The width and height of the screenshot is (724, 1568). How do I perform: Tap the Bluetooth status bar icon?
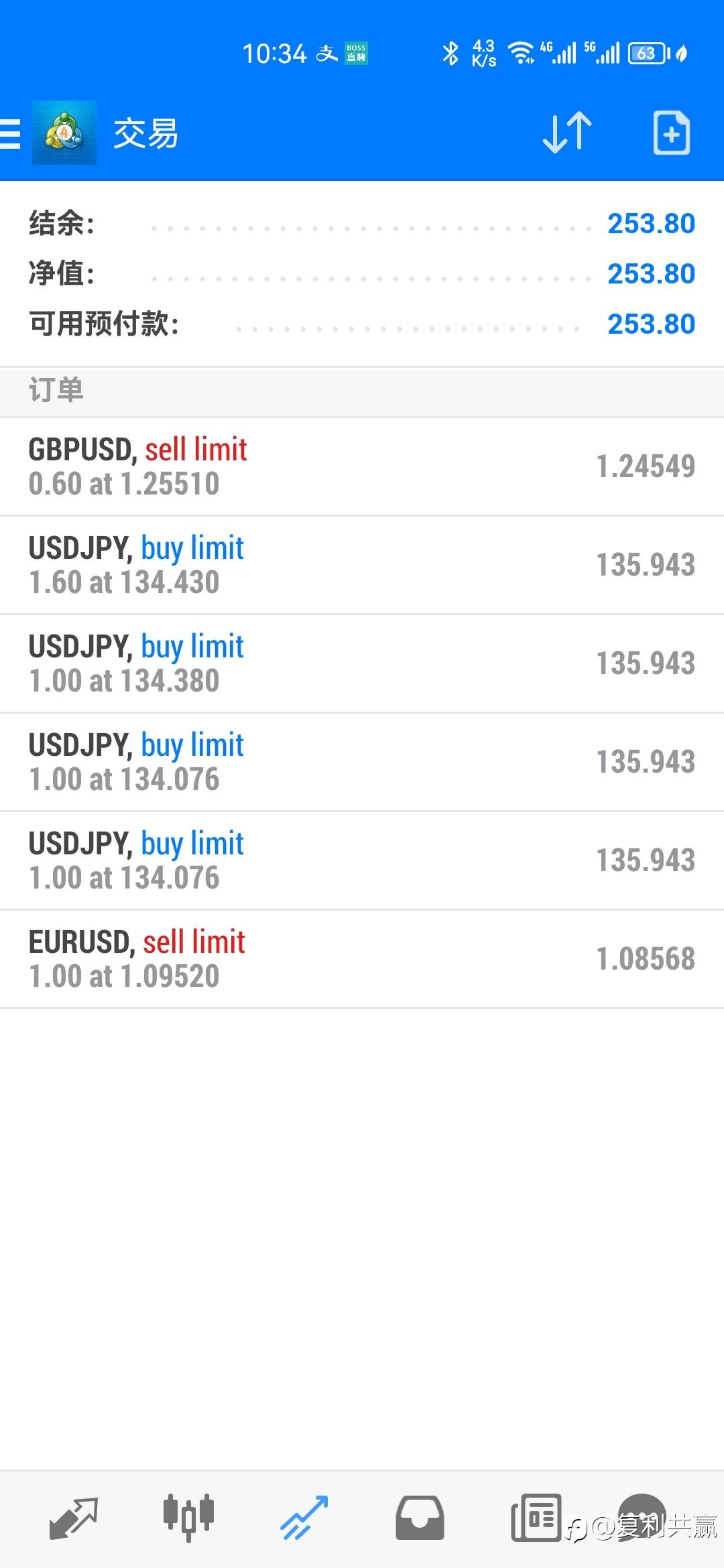point(450,54)
